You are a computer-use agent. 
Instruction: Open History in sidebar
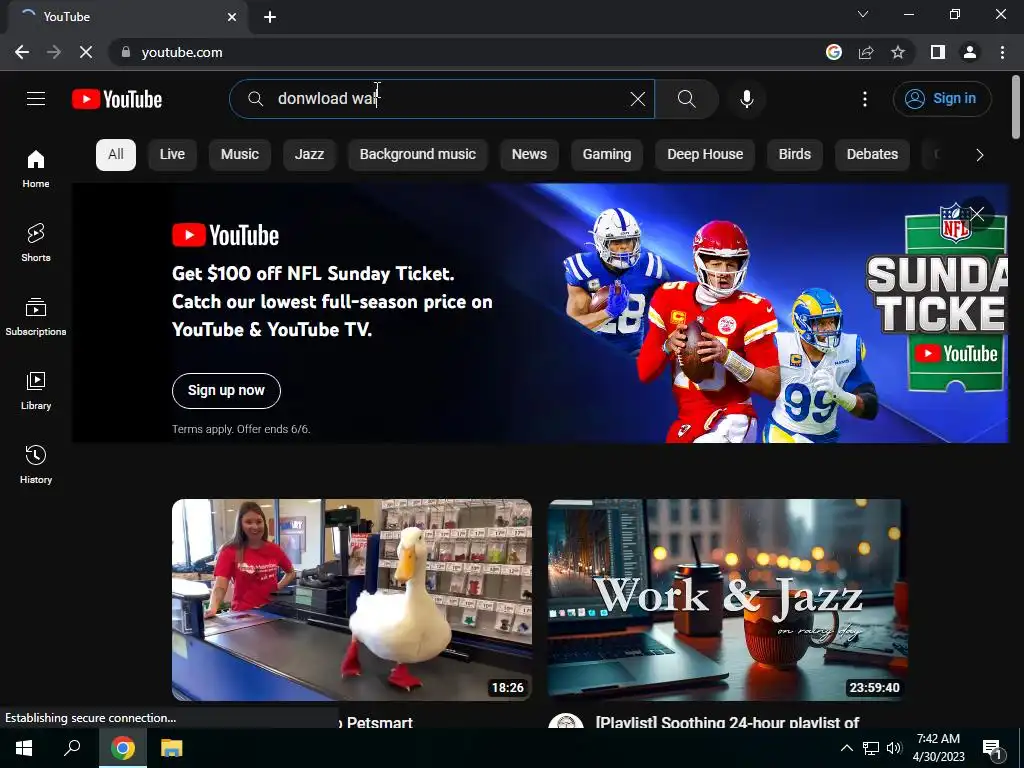(36, 464)
